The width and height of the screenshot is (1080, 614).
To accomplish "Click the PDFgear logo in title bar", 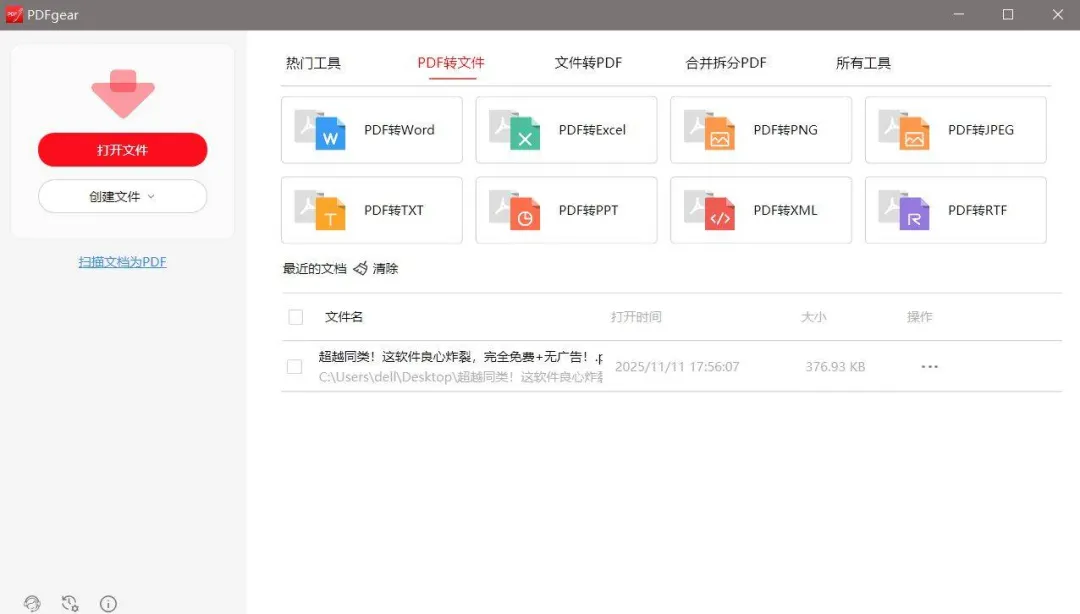I will point(14,14).
